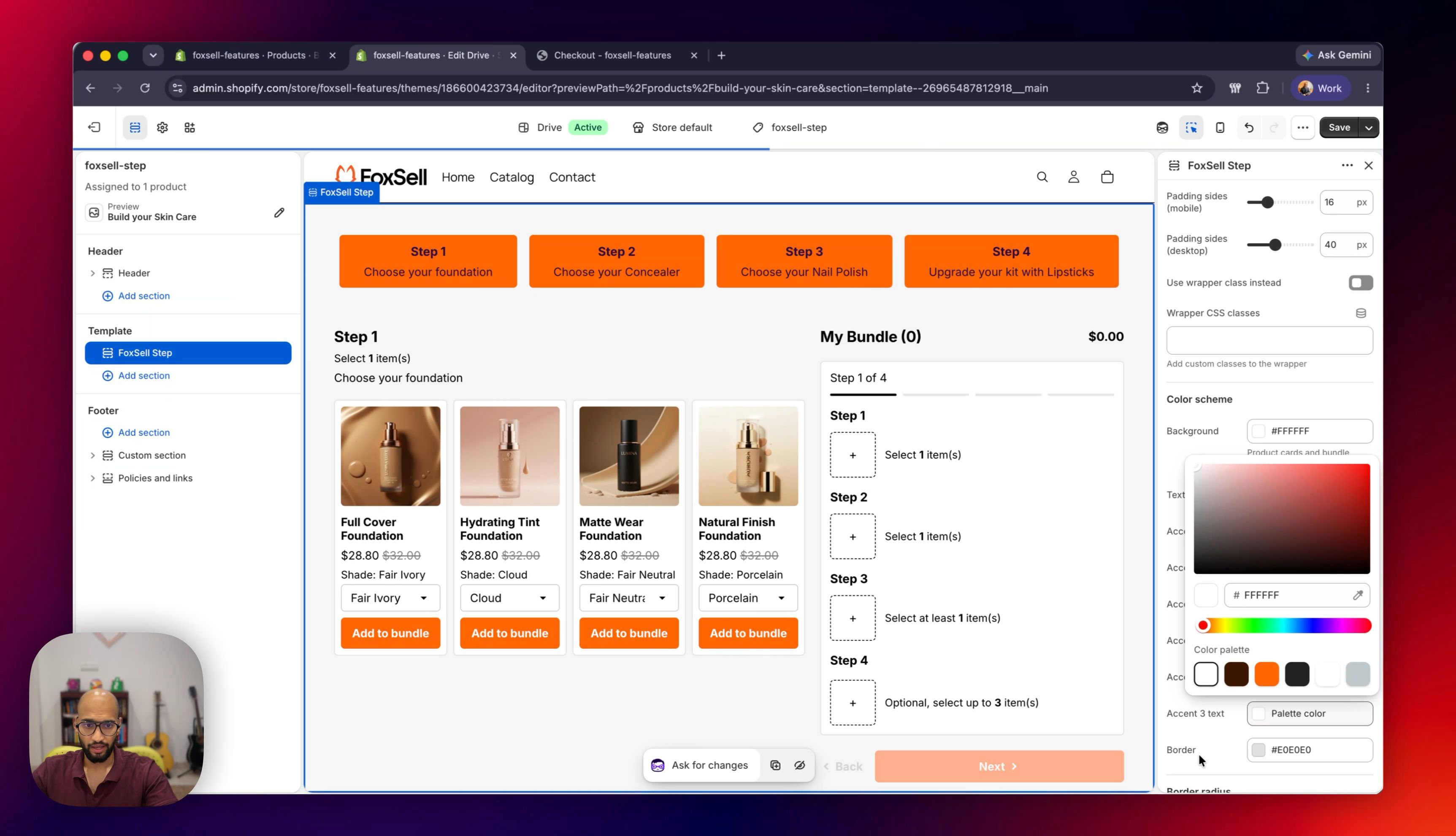This screenshot has height=836, width=1456.
Task: Open the Fair Neutral shade dropdown
Action: tap(629, 598)
